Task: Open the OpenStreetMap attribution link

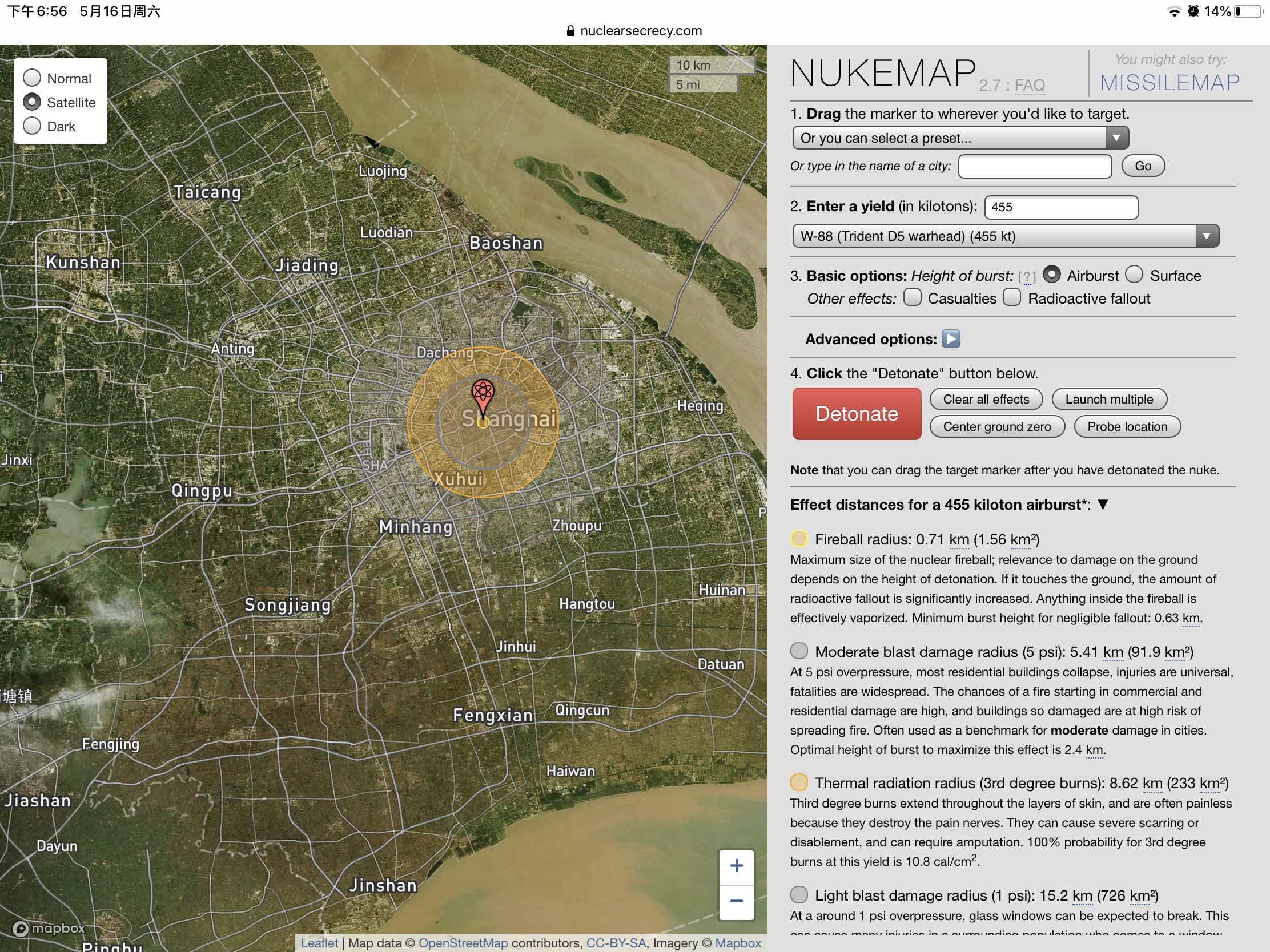Action: coord(463,943)
